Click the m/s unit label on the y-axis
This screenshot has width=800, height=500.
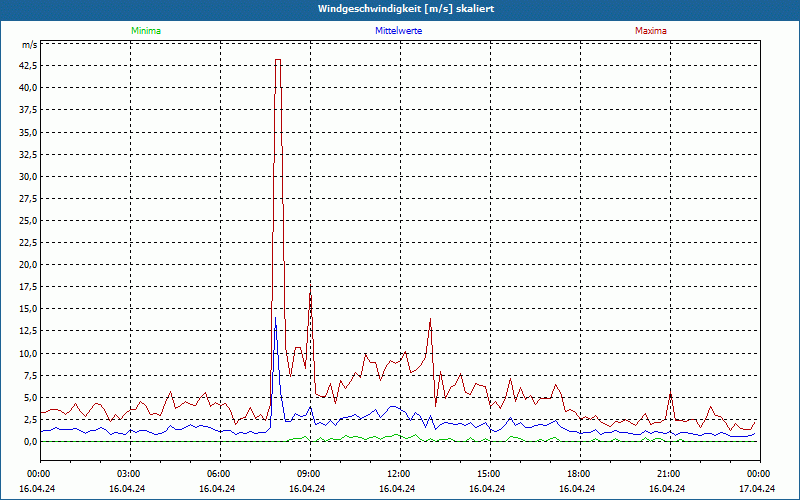[29, 45]
